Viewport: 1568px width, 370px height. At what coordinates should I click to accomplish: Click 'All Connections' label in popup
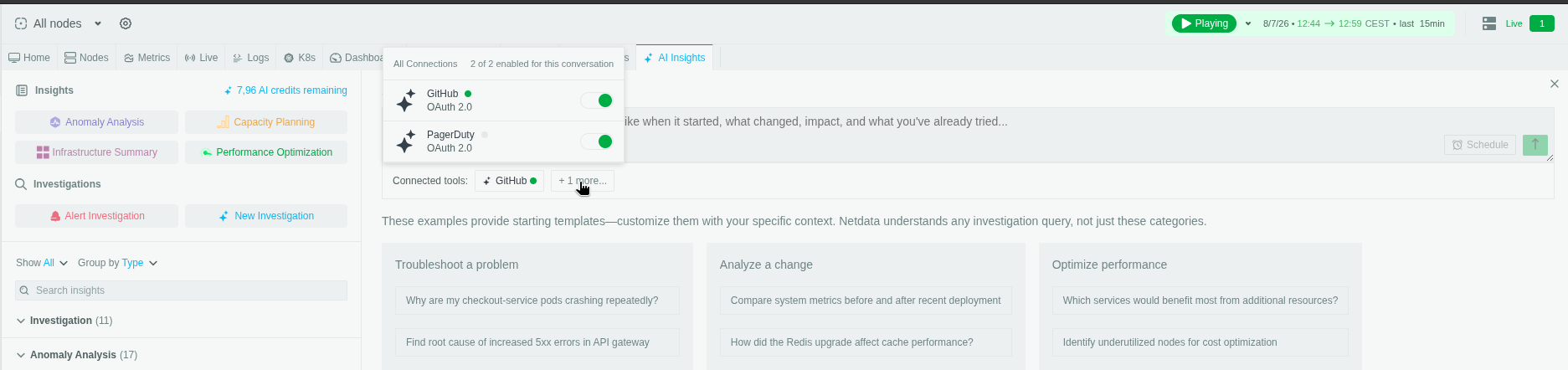(425, 64)
